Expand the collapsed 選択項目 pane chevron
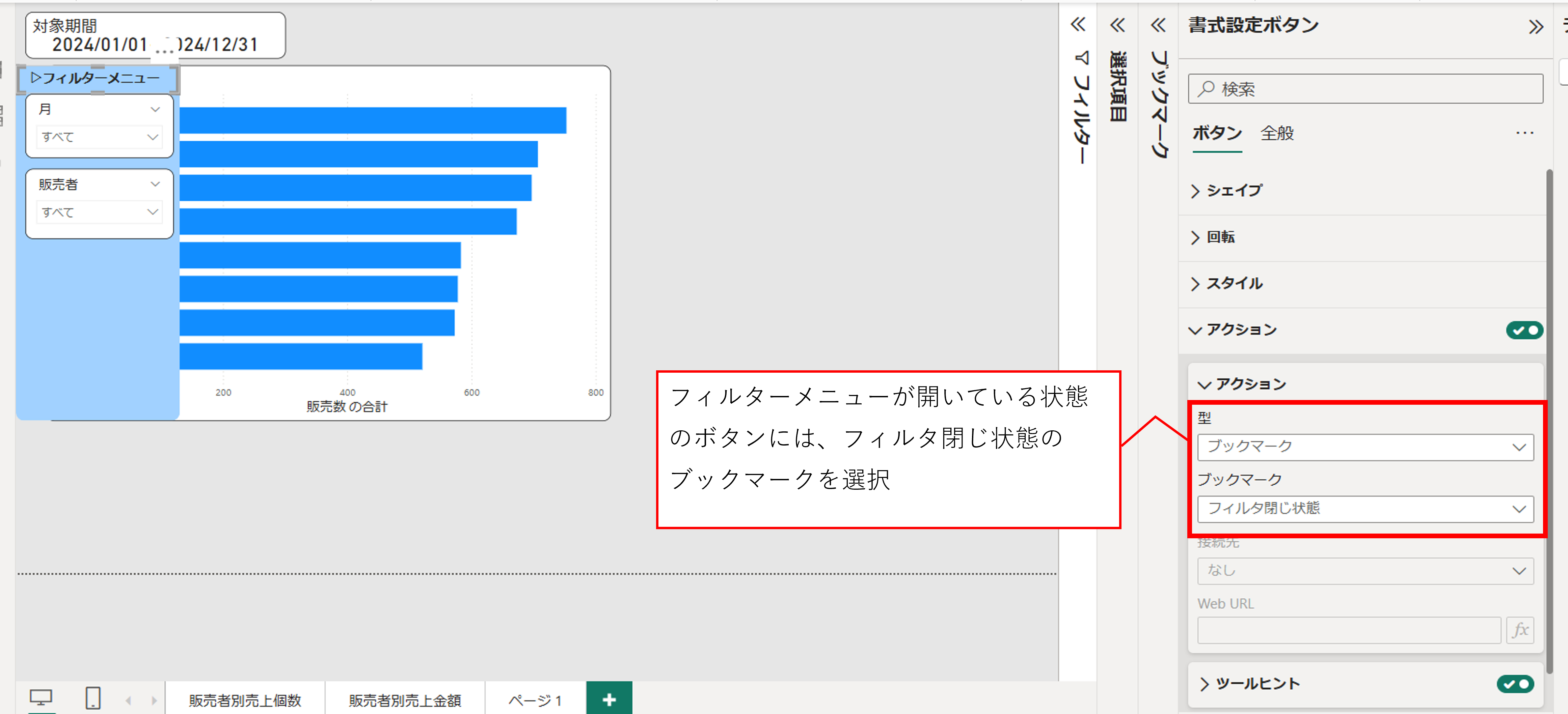 [x=1117, y=25]
